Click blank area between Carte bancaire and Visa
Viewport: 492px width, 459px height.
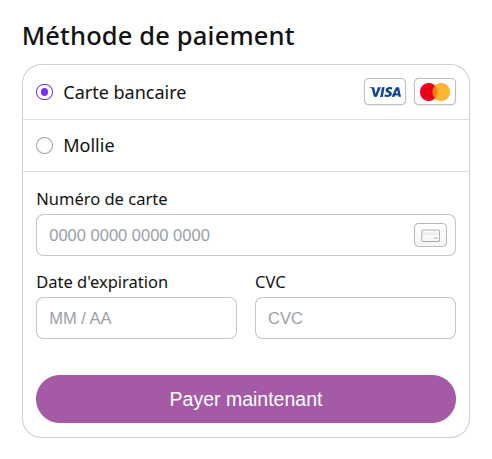[x=273, y=92]
